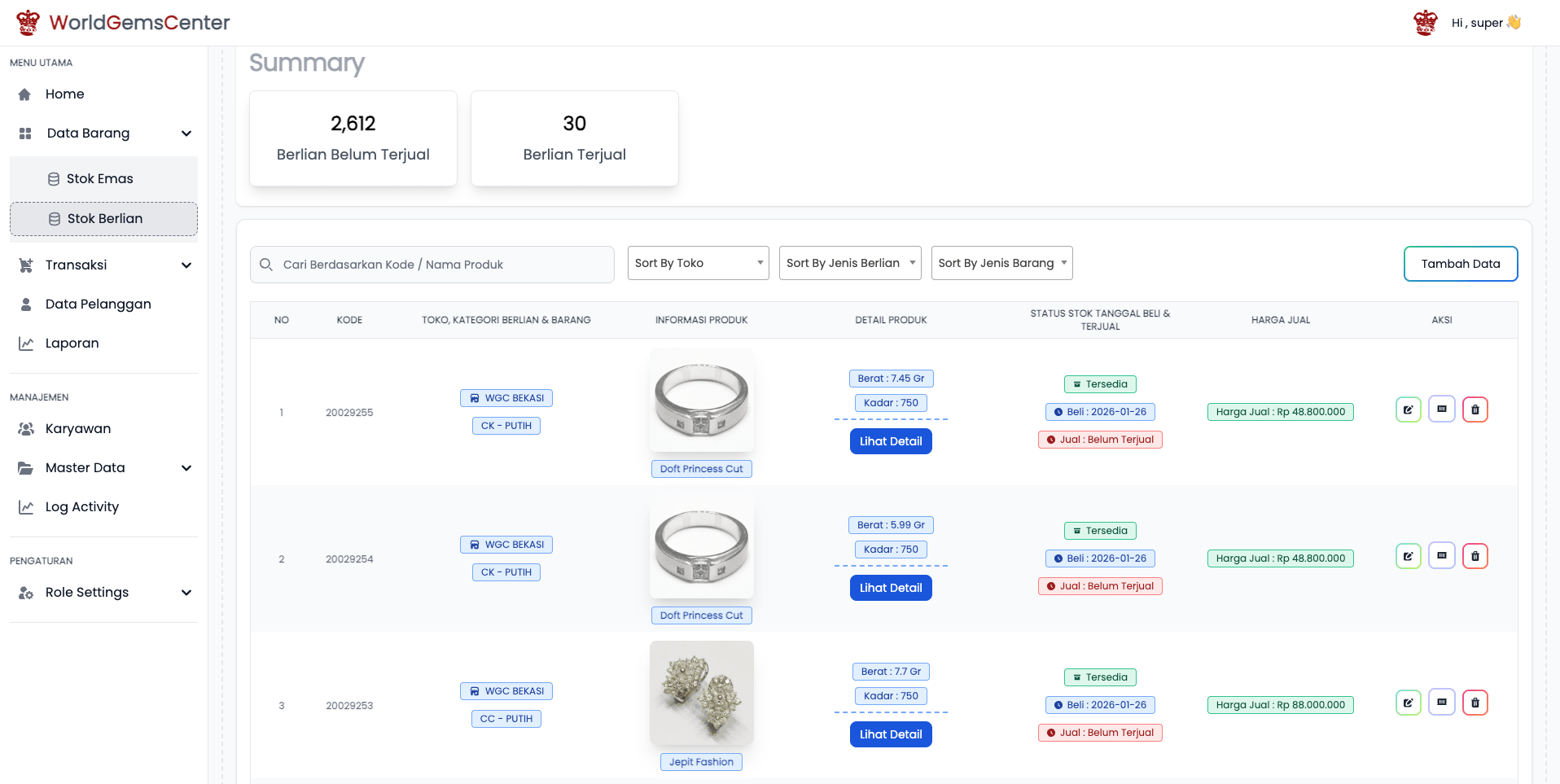1560x784 pixels.
Task: Click the Tambah Data button
Action: (x=1461, y=264)
